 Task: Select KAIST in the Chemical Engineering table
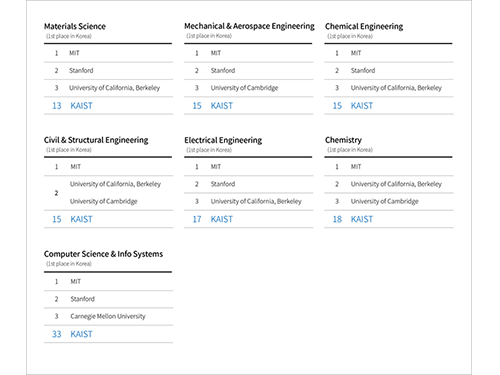[362, 106]
